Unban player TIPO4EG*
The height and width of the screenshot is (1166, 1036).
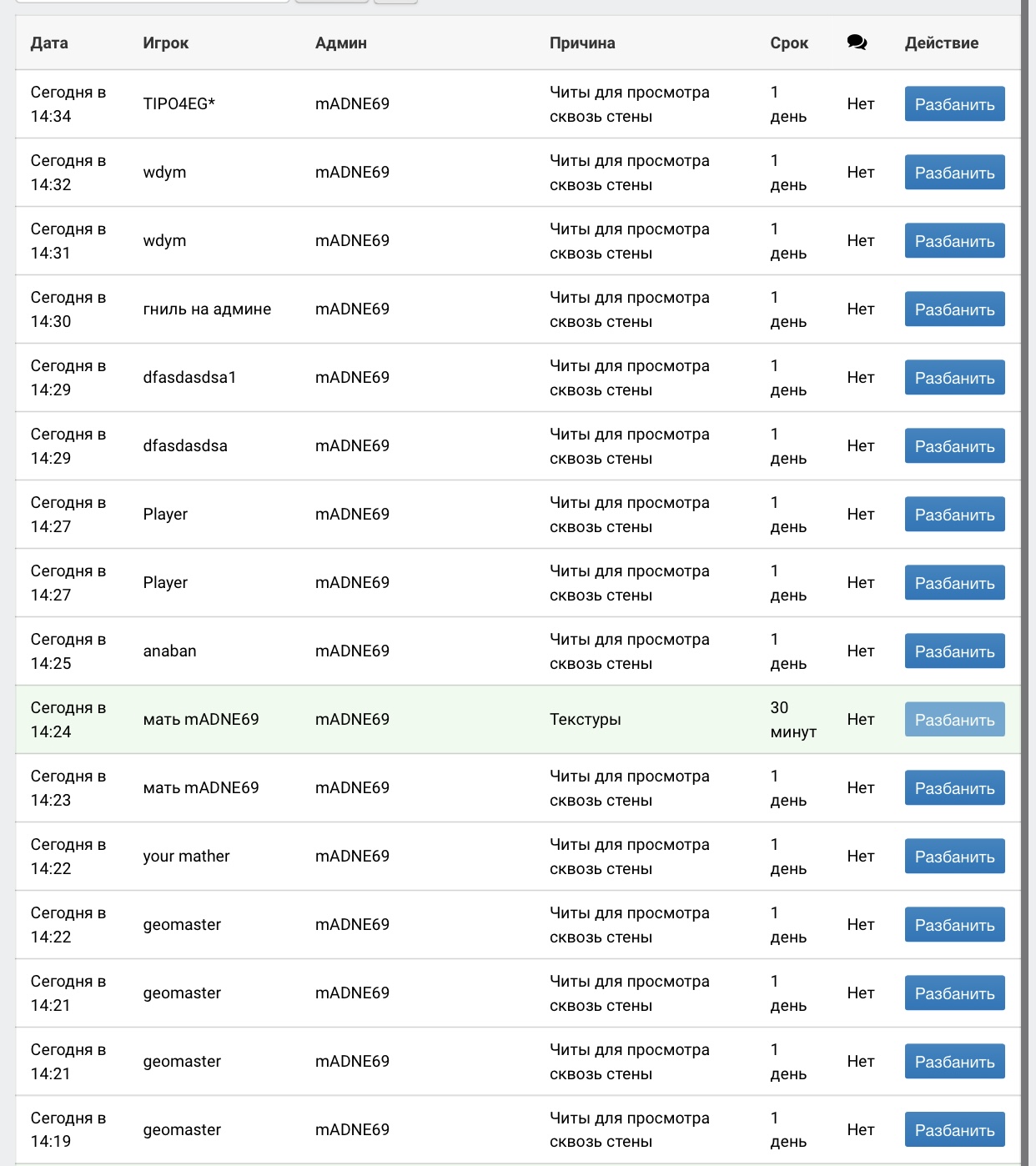[954, 104]
